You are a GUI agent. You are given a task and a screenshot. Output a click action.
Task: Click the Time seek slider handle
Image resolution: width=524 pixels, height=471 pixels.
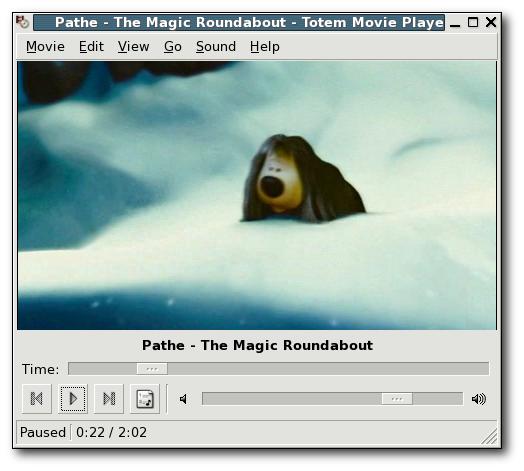[x=152, y=369]
